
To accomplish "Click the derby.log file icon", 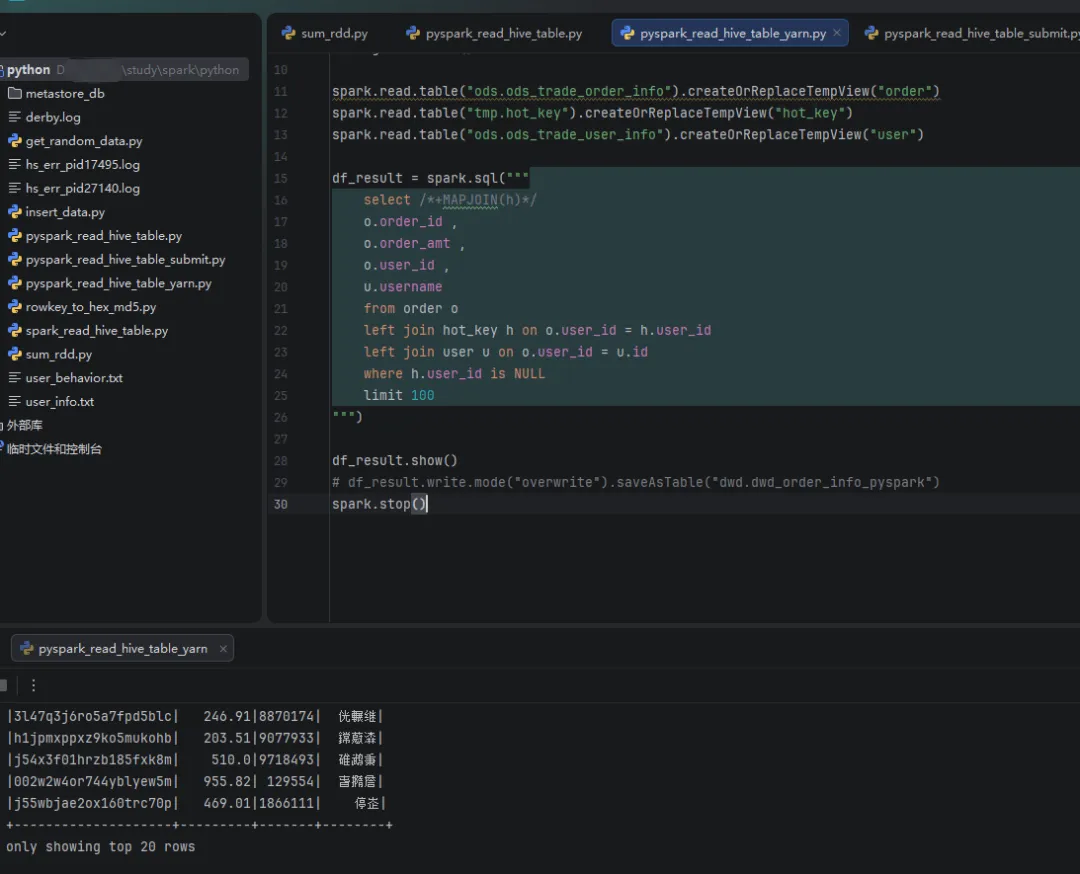I will click(x=14, y=117).
